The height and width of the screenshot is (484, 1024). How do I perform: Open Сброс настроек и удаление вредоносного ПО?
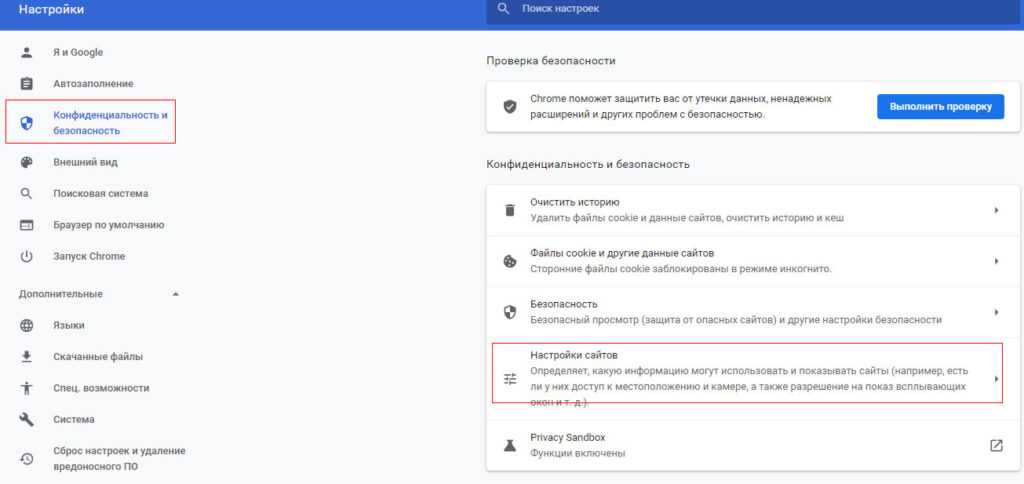pos(119,458)
